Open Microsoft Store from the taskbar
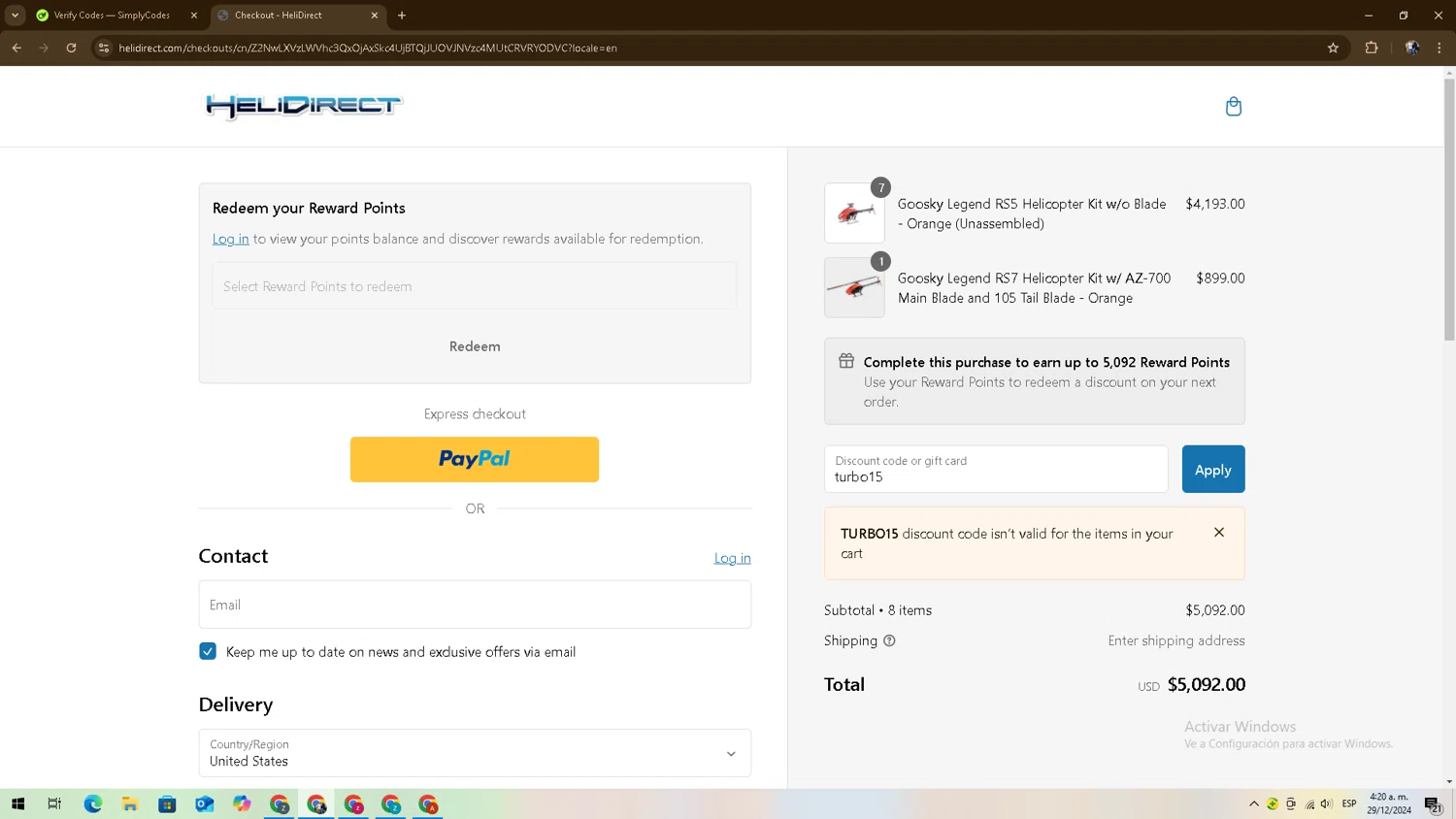 (x=167, y=804)
